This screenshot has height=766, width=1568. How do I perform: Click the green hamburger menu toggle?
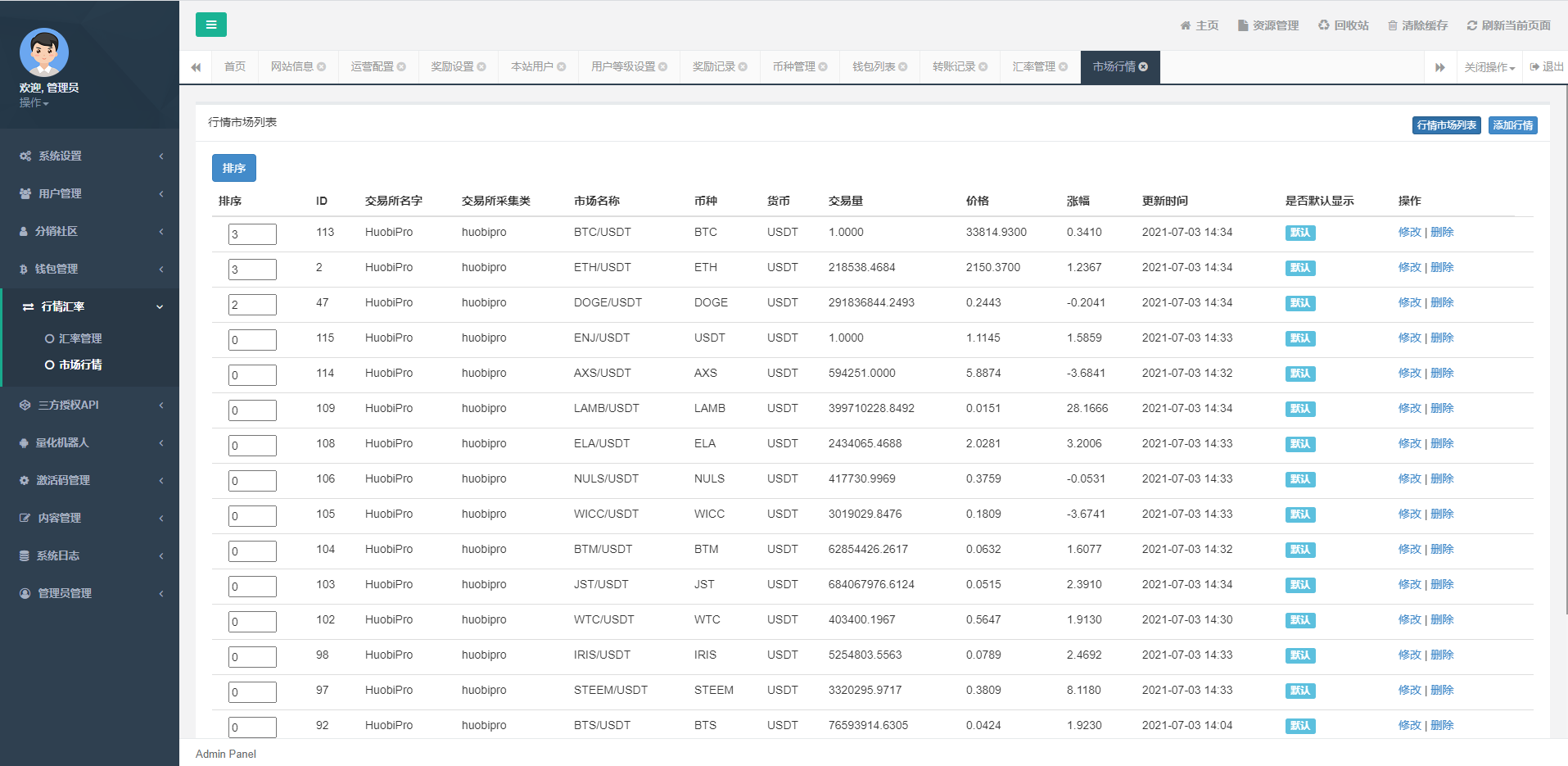[210, 25]
